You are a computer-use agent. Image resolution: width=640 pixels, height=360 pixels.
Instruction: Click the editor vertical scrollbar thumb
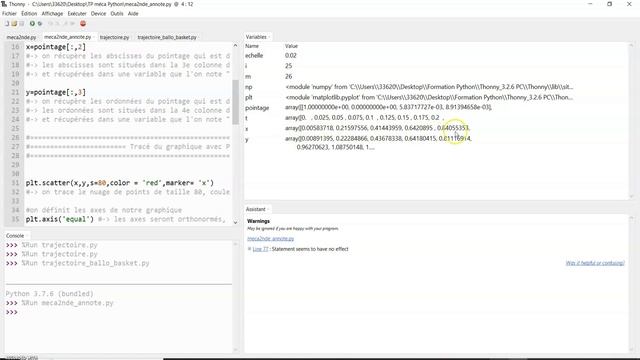(236, 102)
